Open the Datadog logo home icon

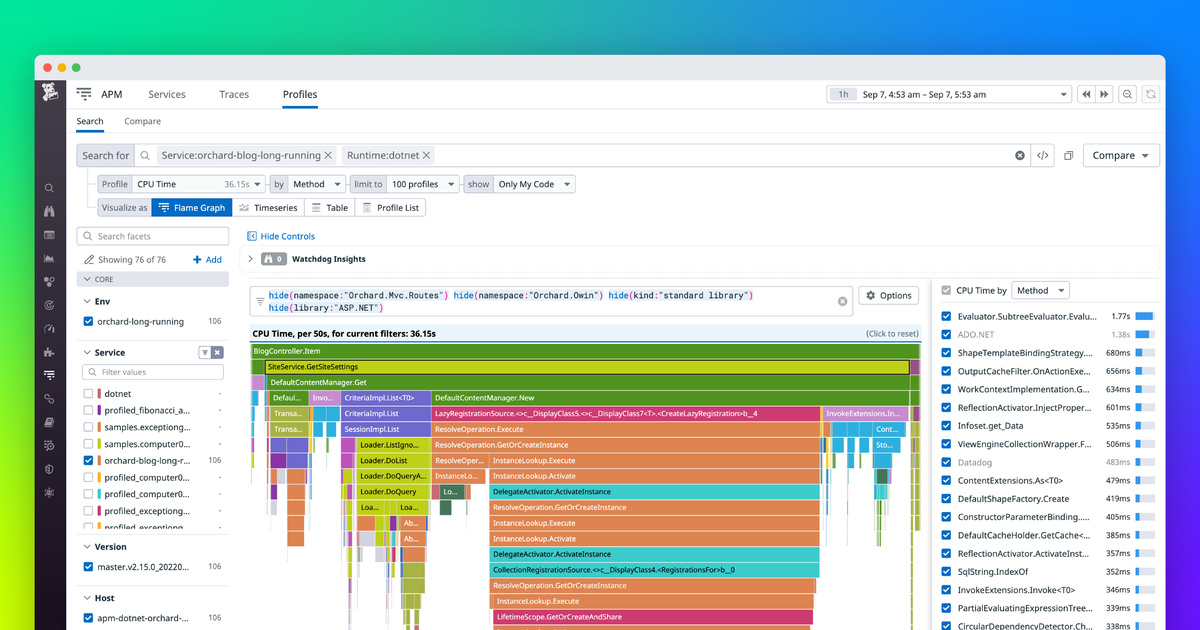50,94
